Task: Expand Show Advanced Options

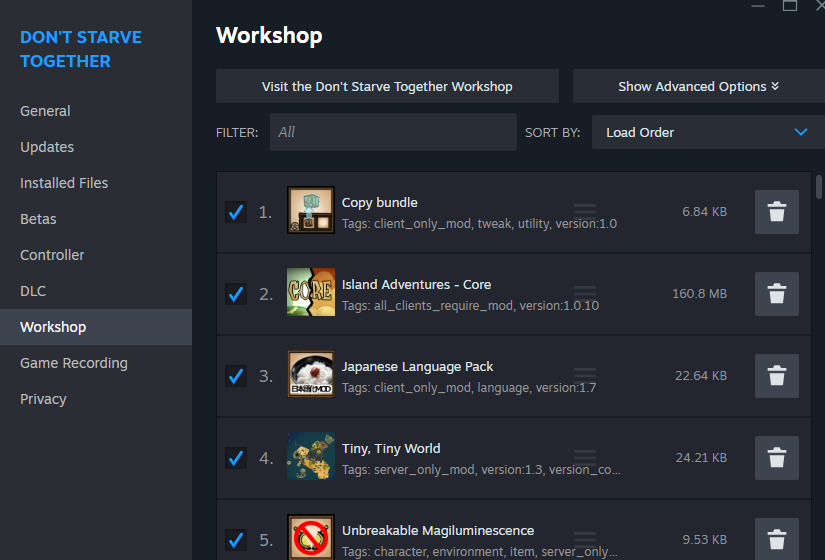Action: click(x=698, y=86)
